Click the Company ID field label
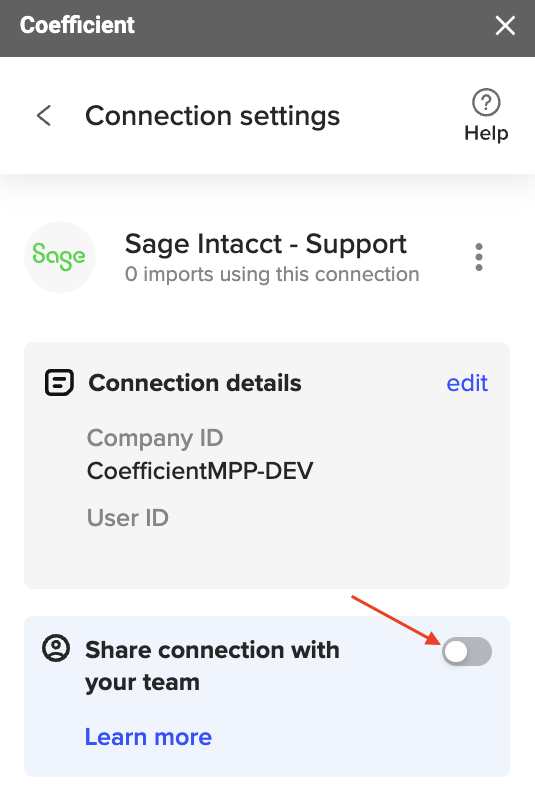 tap(155, 438)
